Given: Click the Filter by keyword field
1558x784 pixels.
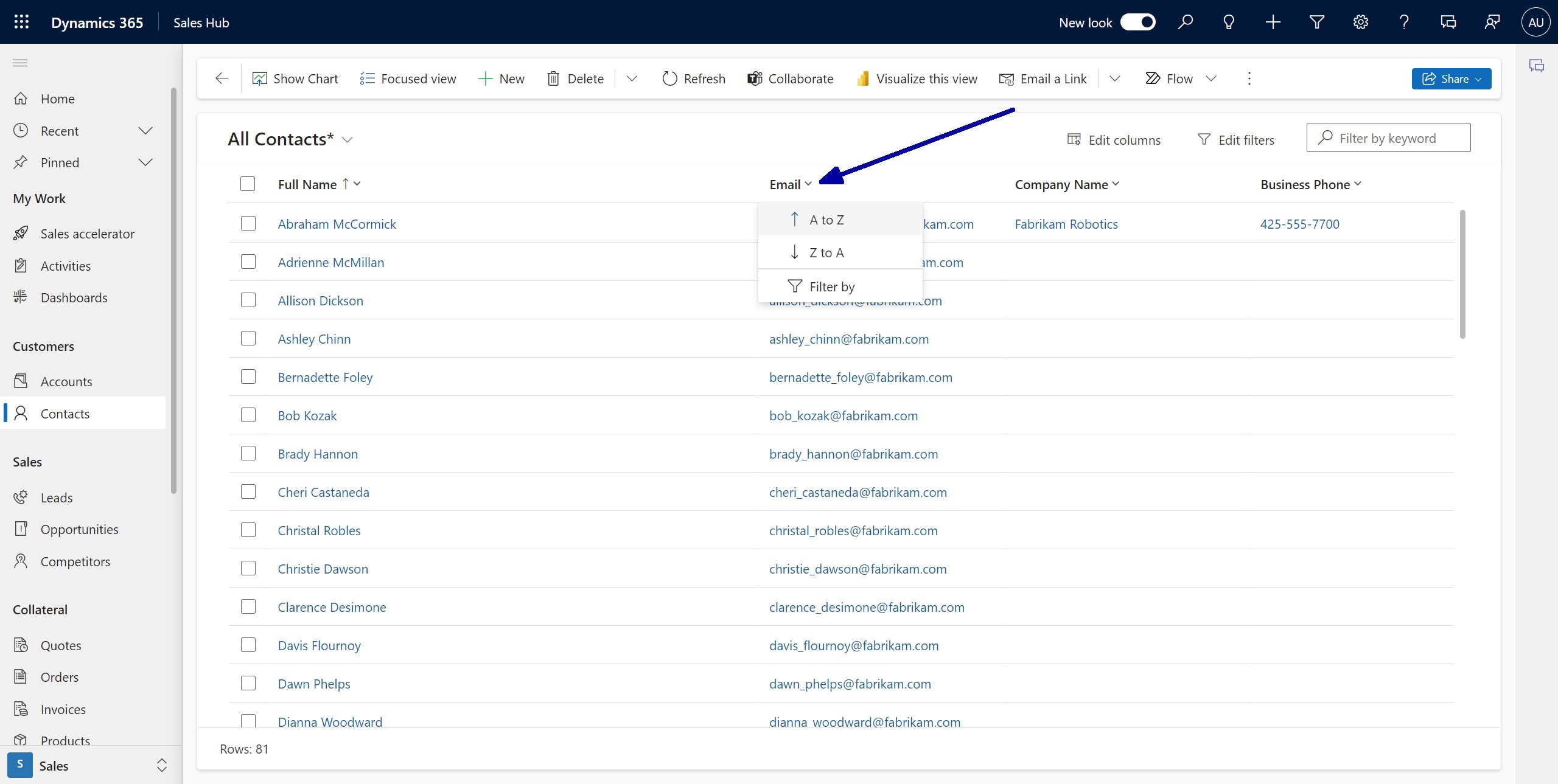Looking at the screenshot, I should (1388, 138).
